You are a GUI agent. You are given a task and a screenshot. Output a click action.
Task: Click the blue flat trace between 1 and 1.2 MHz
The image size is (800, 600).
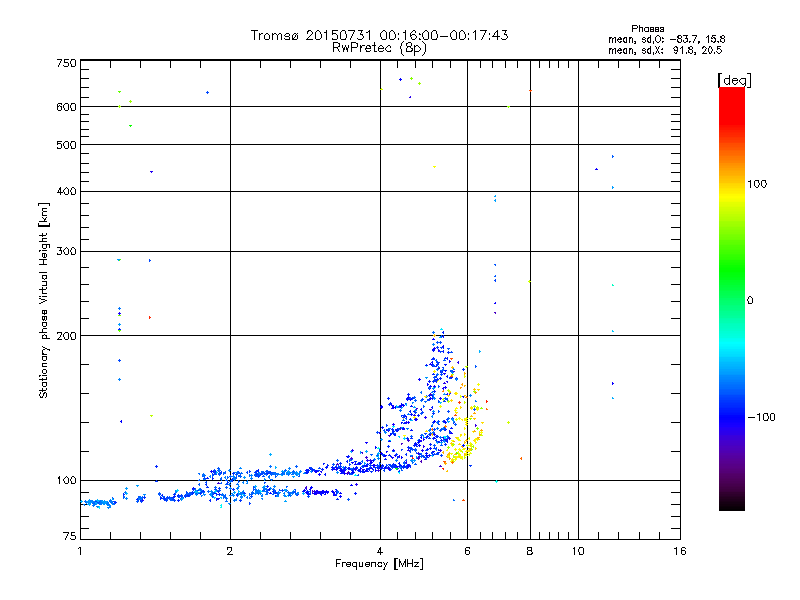[98, 503]
